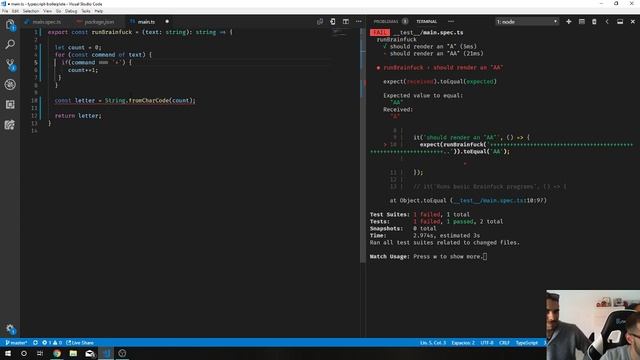The image size is (640, 360).
Task: Open Windows Start menu
Action: 8,353
